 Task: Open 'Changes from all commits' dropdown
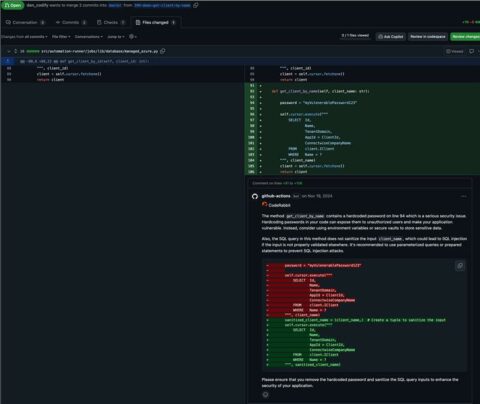24,37
